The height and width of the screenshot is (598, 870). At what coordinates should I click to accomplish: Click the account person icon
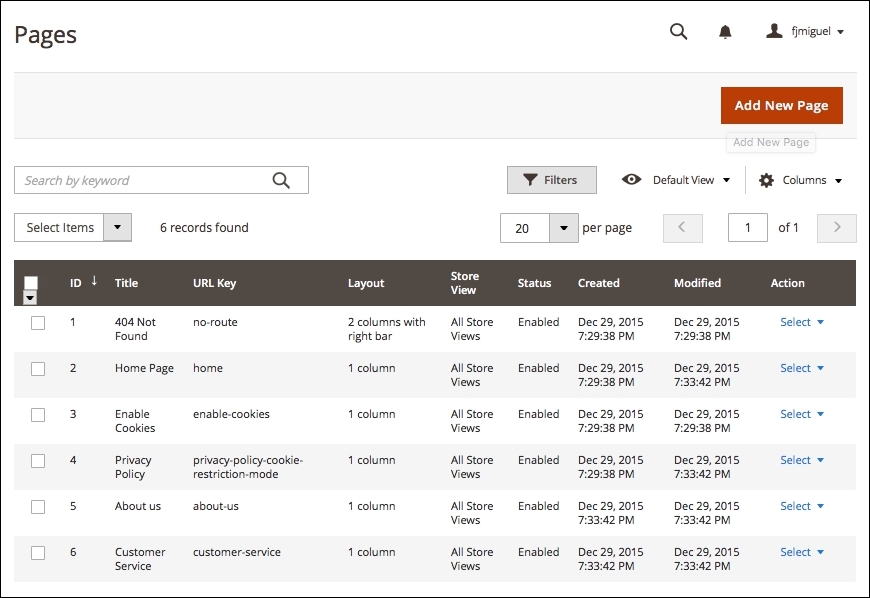click(x=773, y=30)
